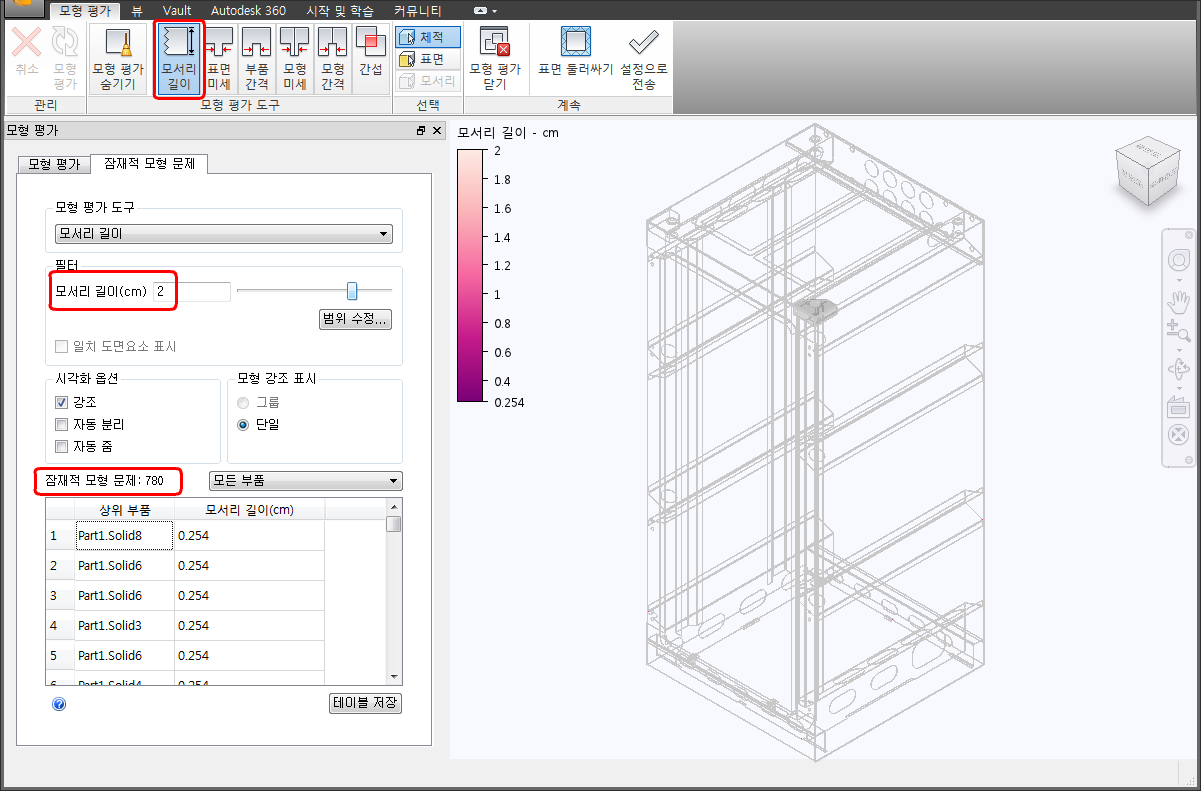This screenshot has height=791, width=1201.
Task: Select the 모서리 길이 tool in ribbon
Action: (179, 59)
